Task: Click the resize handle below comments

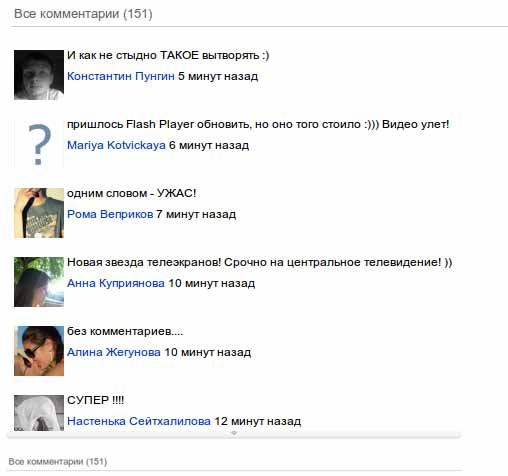Action: click(x=234, y=433)
